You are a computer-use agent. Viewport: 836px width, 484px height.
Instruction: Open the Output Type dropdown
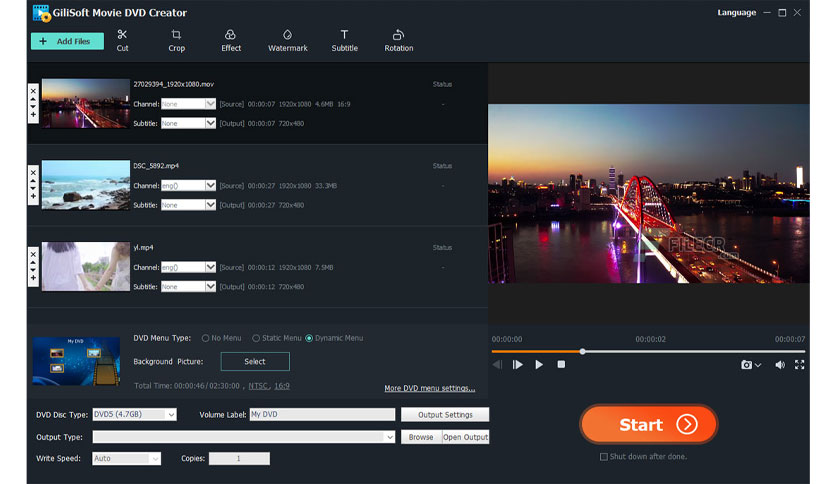point(244,437)
